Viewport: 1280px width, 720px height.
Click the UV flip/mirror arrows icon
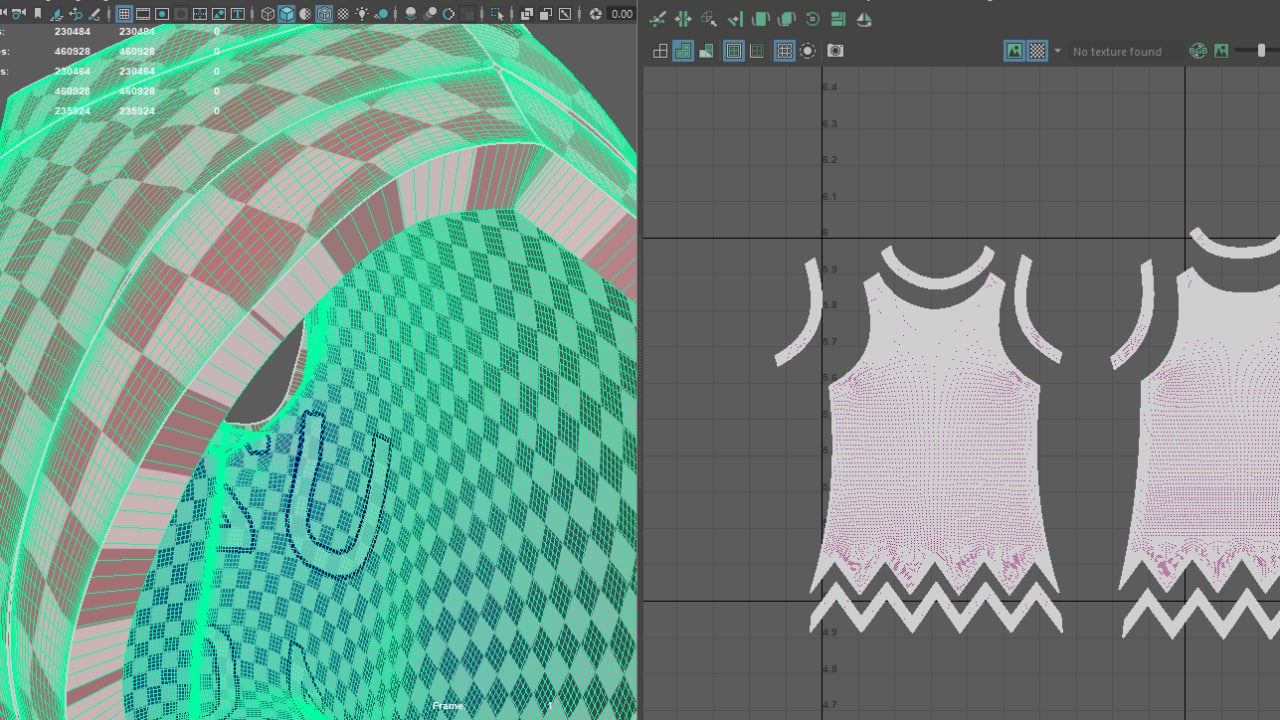(x=683, y=20)
